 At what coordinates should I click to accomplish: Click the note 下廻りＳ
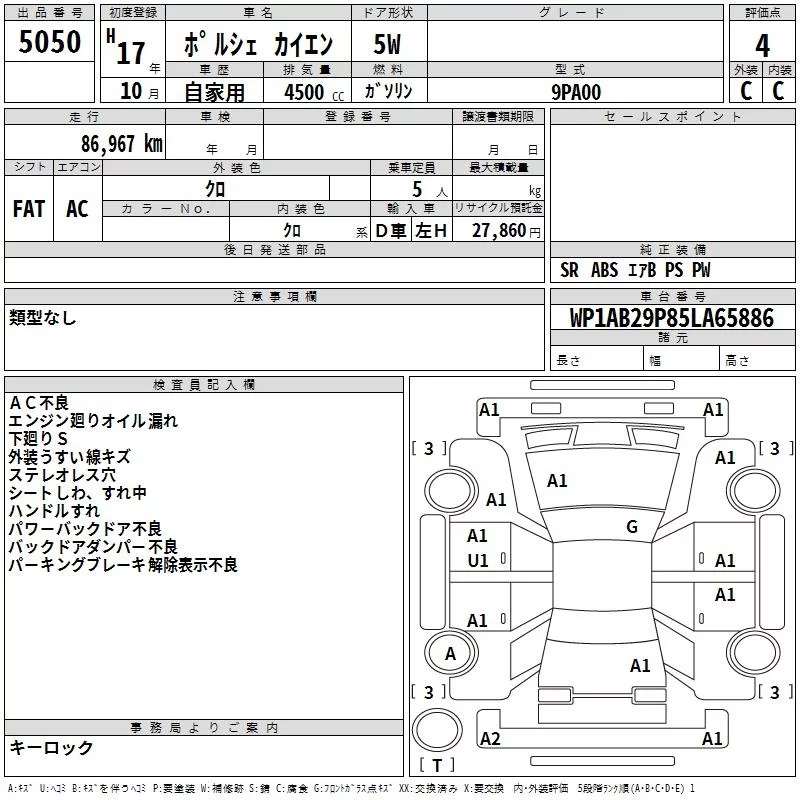tap(38, 438)
